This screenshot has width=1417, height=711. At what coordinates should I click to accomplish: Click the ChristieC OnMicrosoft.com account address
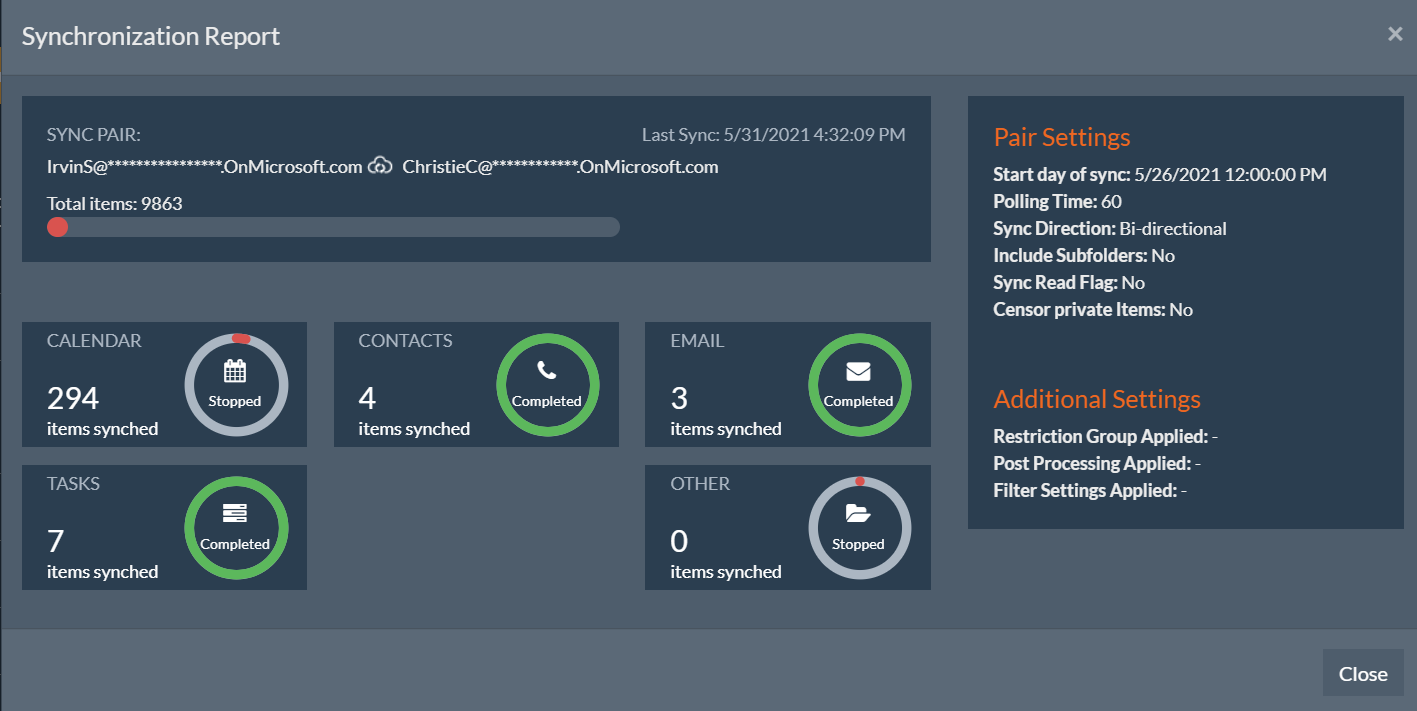560,167
